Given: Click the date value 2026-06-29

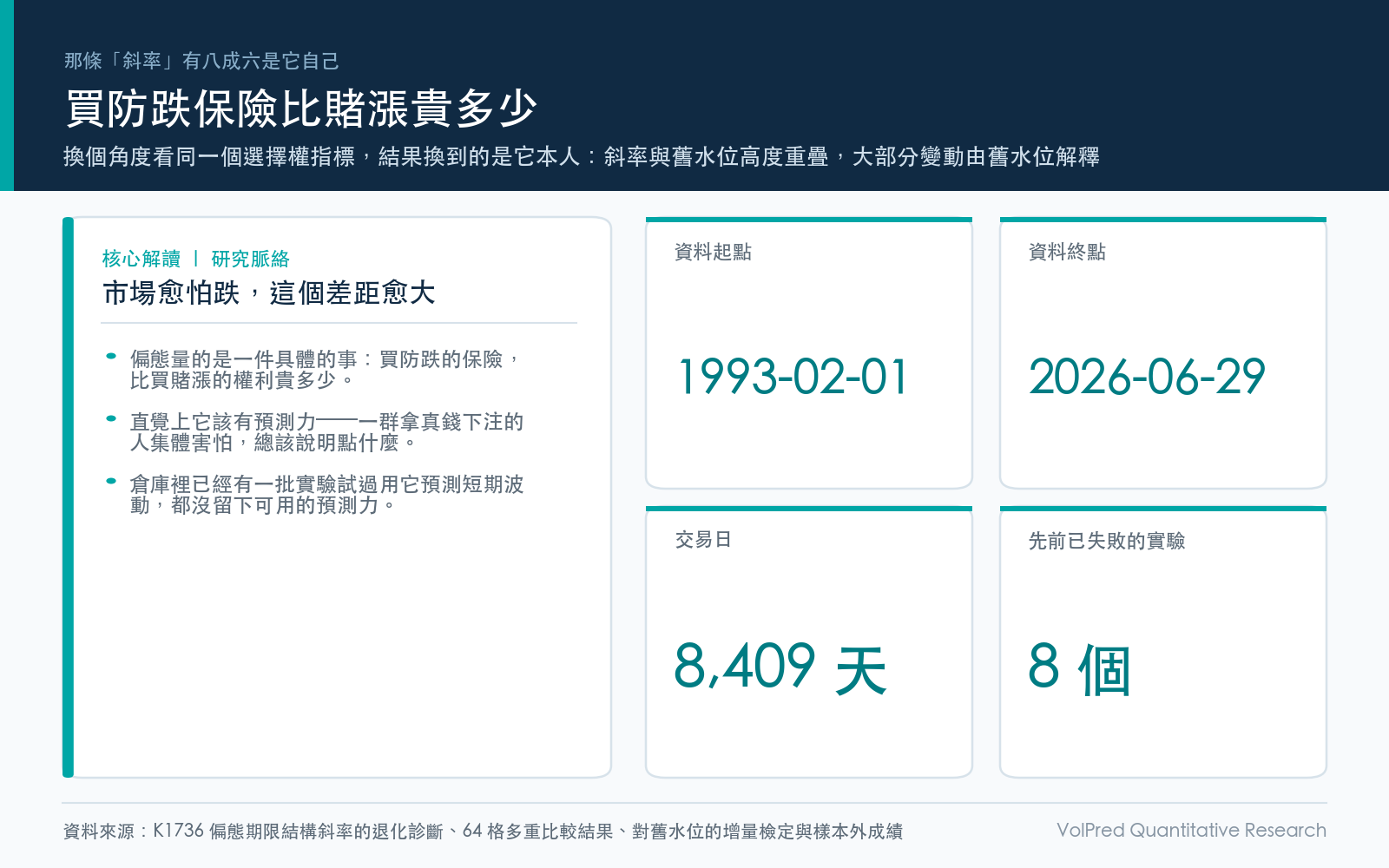Looking at the screenshot, I should [1147, 378].
